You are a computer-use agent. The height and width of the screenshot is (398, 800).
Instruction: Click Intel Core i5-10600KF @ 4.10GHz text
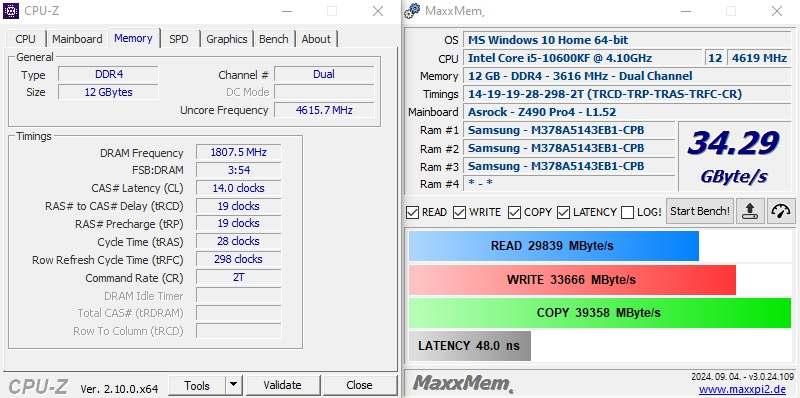[560, 58]
